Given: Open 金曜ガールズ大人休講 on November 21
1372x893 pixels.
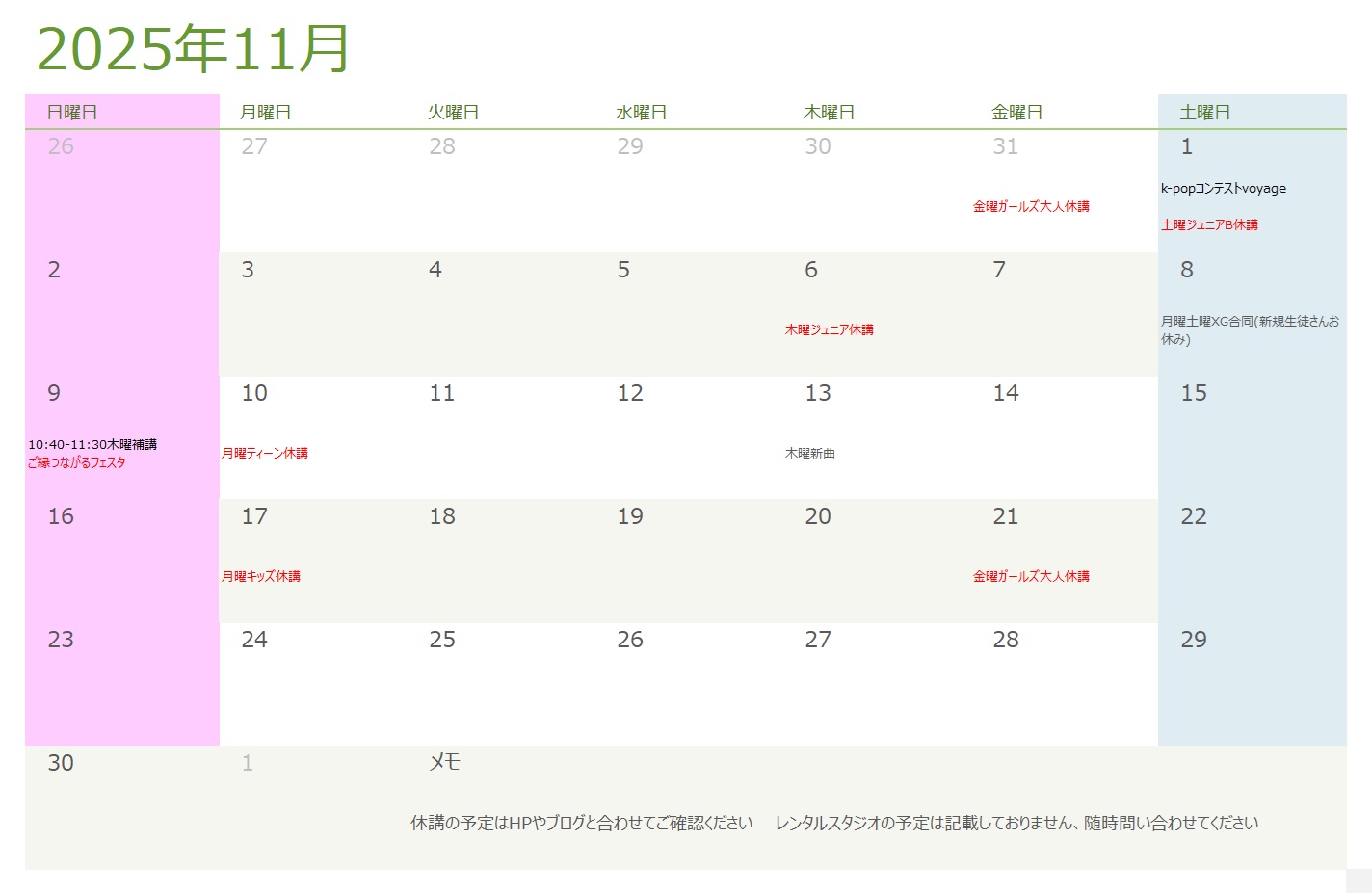Looking at the screenshot, I should click(x=1031, y=576).
